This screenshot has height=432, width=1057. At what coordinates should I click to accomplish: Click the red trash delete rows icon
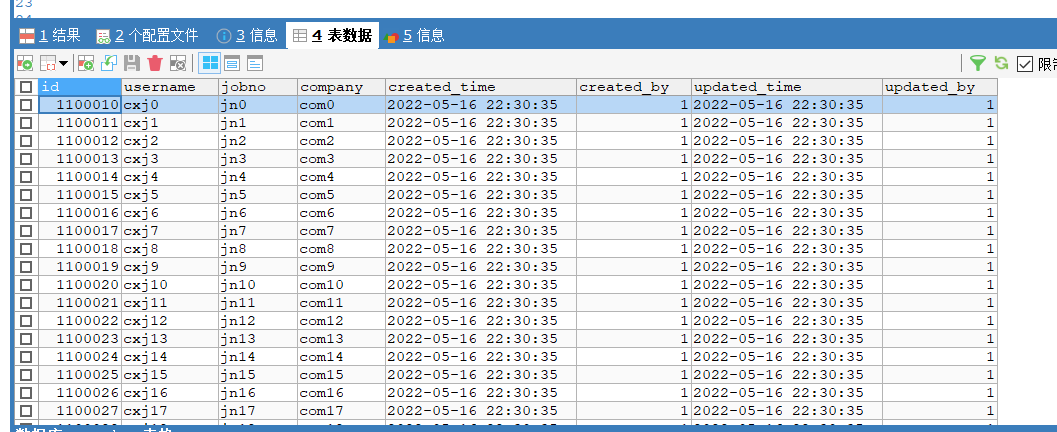(x=155, y=63)
